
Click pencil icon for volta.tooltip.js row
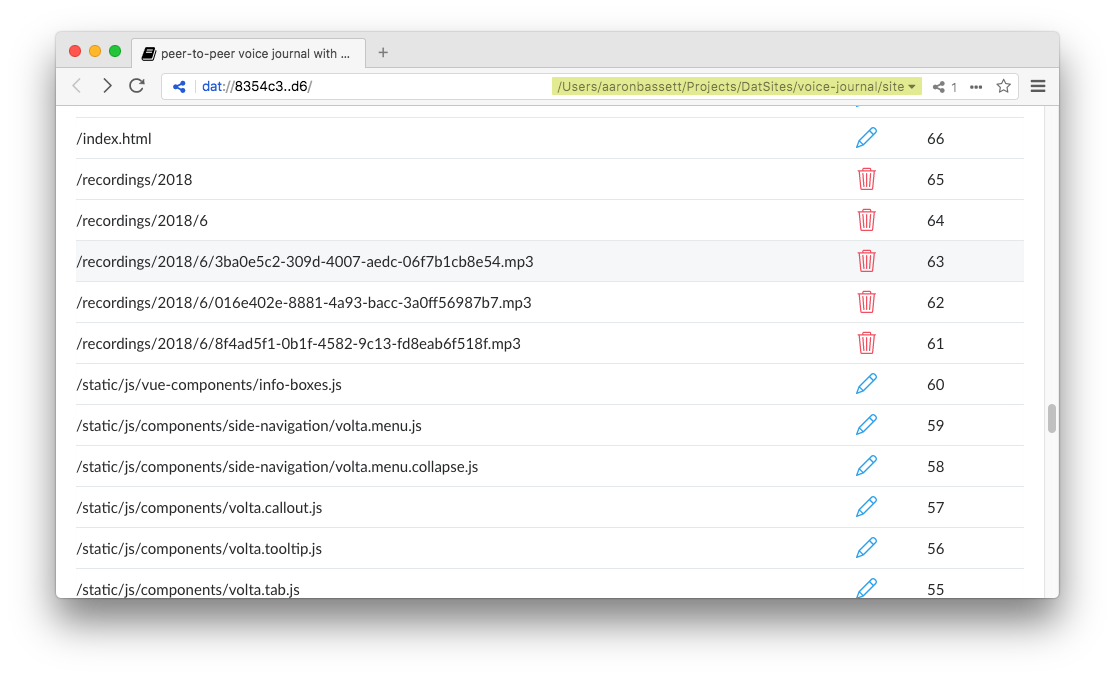click(866, 549)
